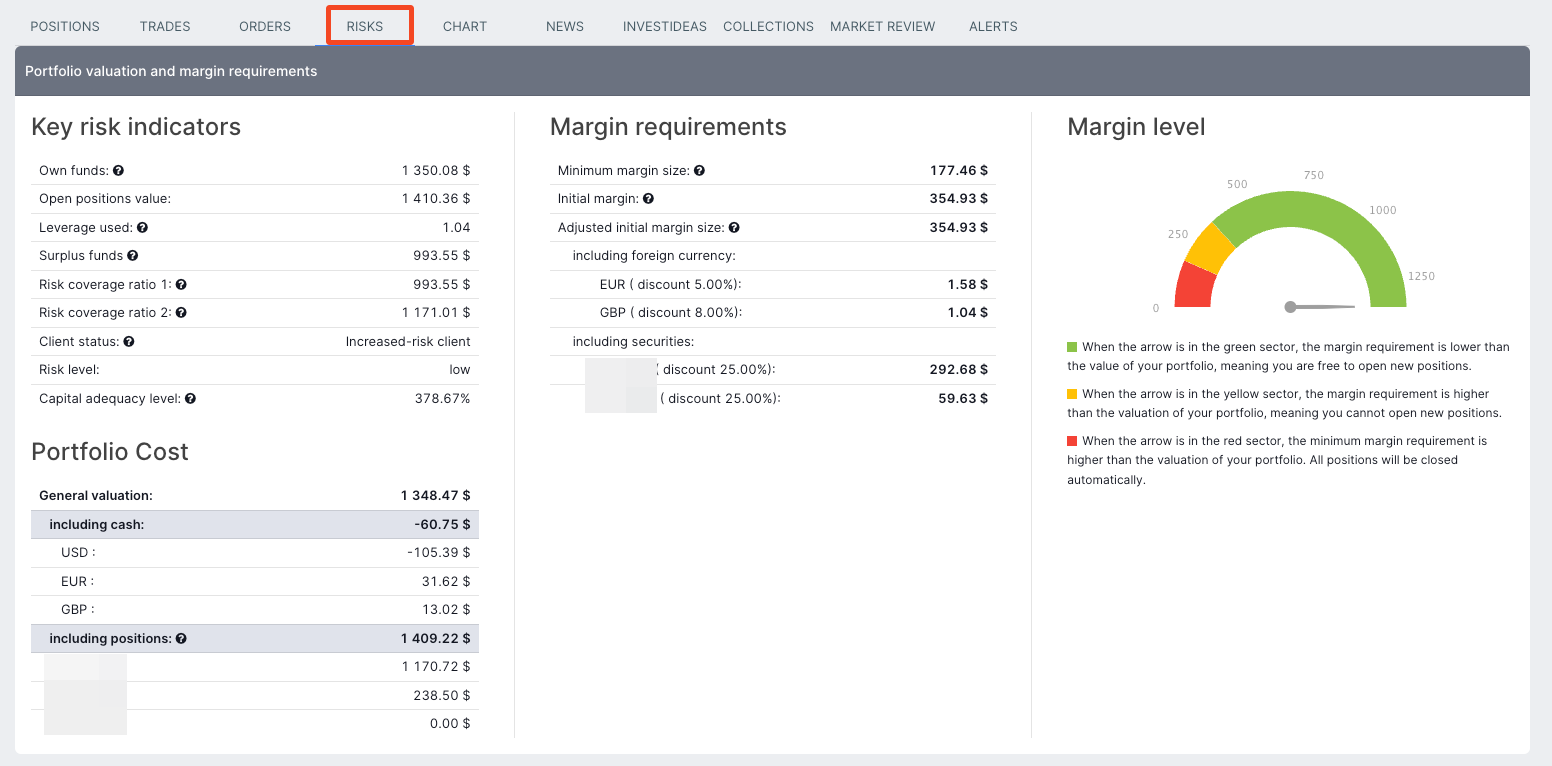This screenshot has width=1552, height=766.
Task: Click the GBP discount 8.00% row label
Action: [671, 313]
